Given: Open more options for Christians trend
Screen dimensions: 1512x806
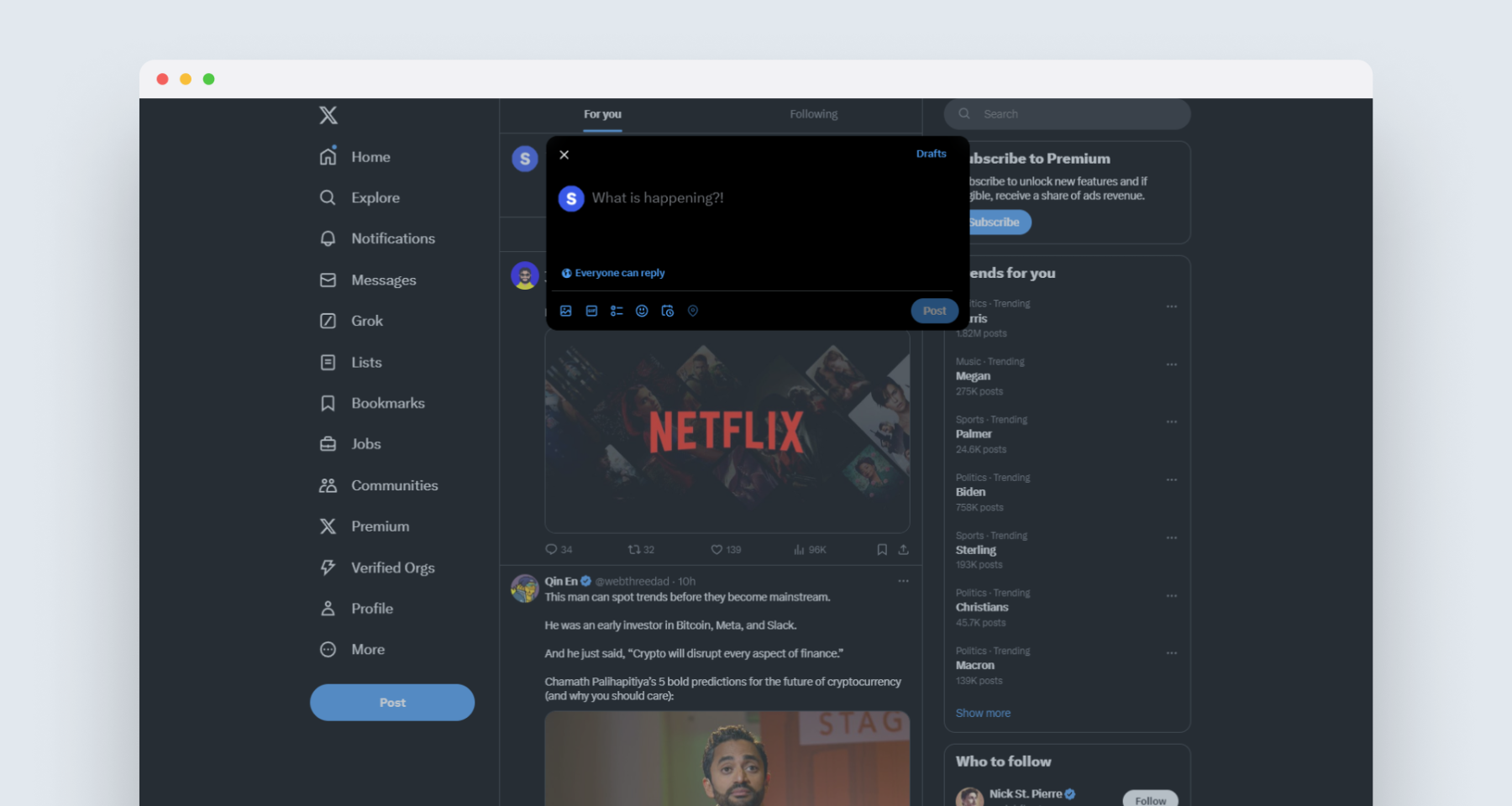Looking at the screenshot, I should coord(1171,595).
